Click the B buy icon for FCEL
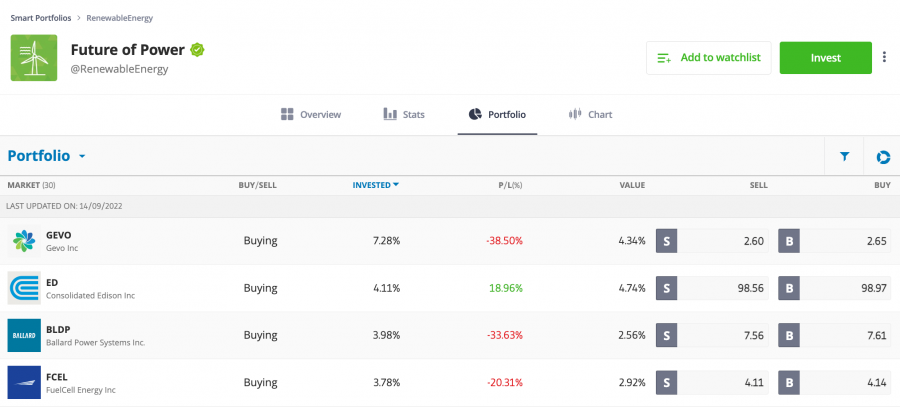The height and width of the screenshot is (407, 900). (x=789, y=382)
